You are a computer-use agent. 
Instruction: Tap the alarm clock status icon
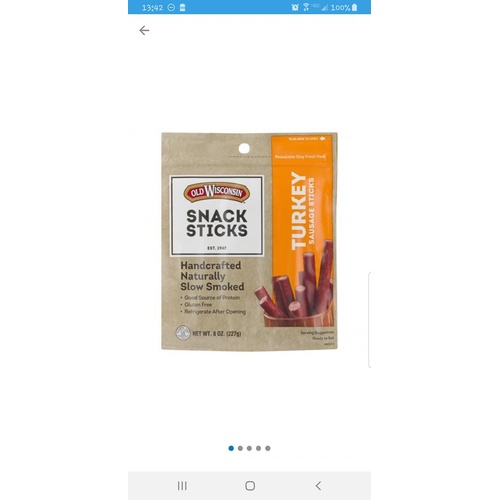pos(295,7)
